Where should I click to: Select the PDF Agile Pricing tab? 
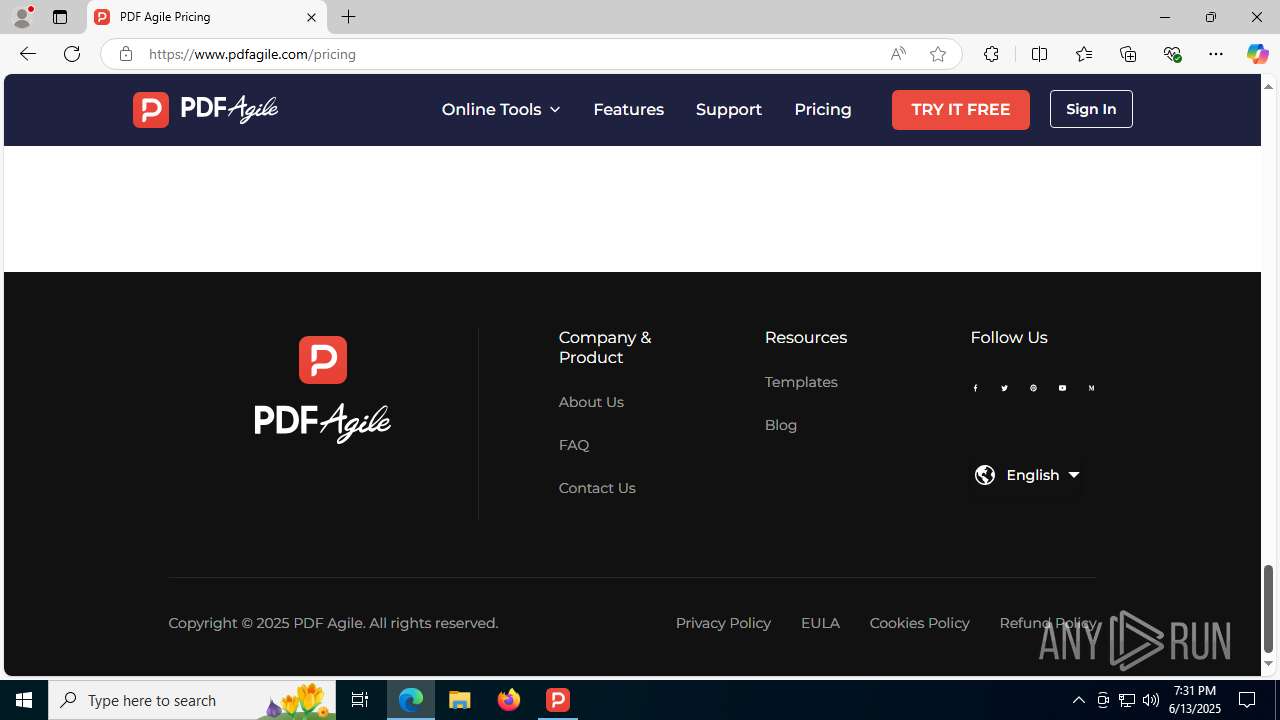coord(207,17)
